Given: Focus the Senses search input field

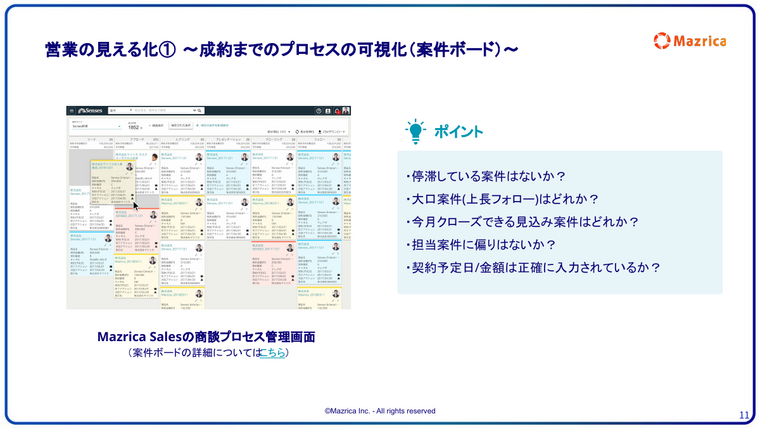Looking at the screenshot, I should (x=162, y=111).
